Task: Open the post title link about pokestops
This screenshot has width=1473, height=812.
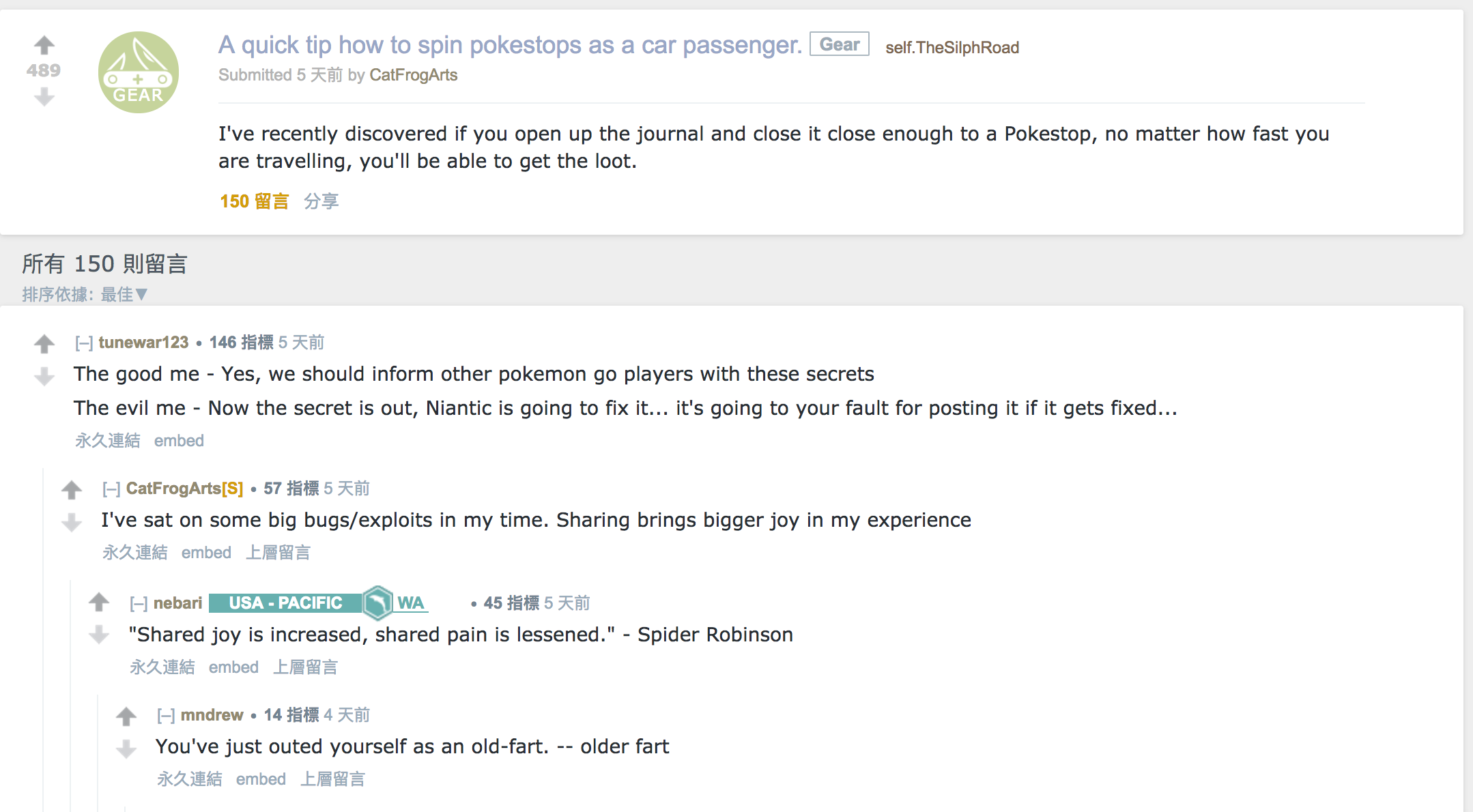Action: pos(509,45)
